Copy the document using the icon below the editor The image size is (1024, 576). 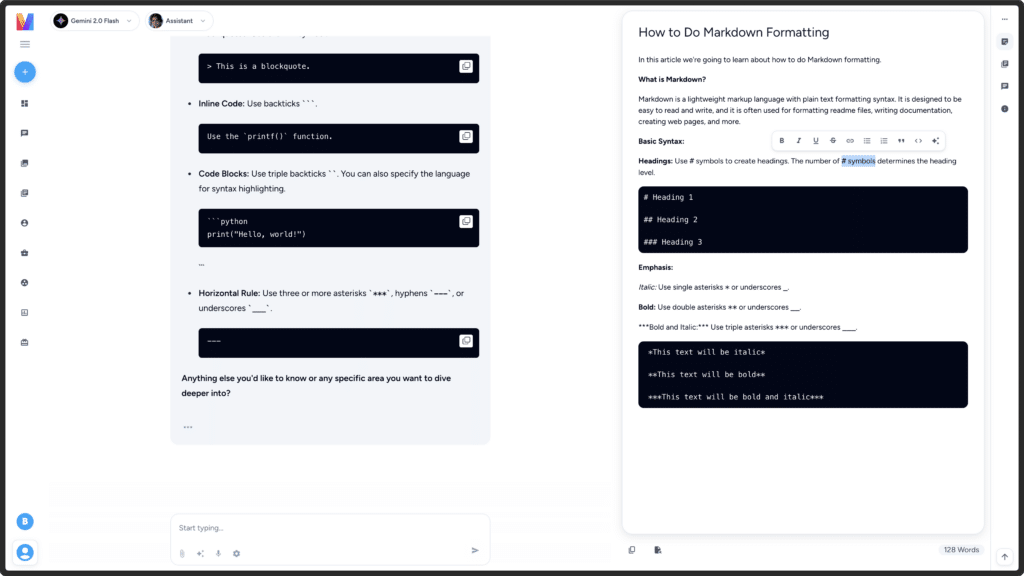[632, 550]
